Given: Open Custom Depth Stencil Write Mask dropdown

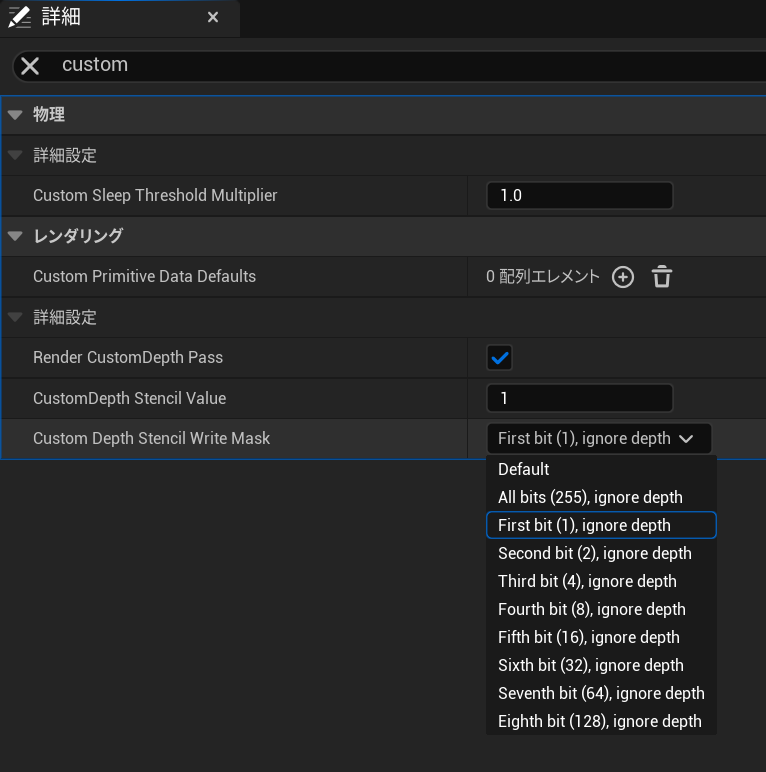Looking at the screenshot, I should [599, 438].
